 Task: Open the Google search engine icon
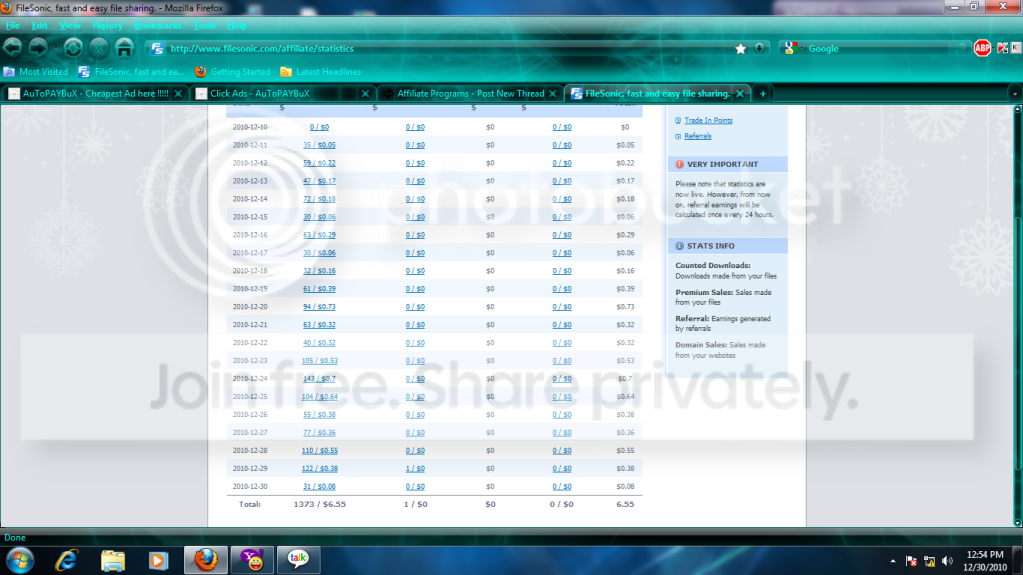789,48
